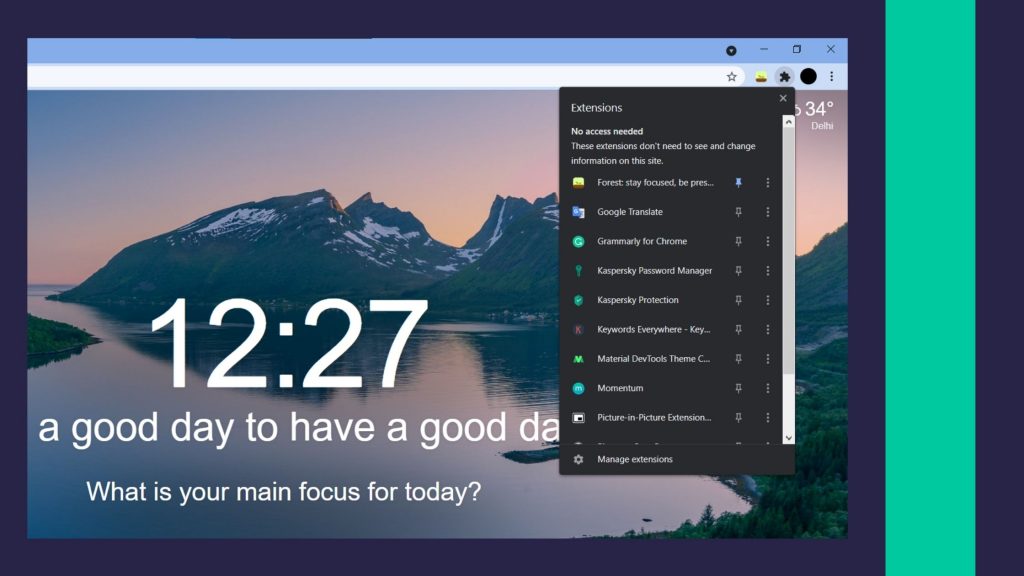The image size is (1024, 576).
Task: Click the extensions list scroll down arrow
Action: [788, 437]
